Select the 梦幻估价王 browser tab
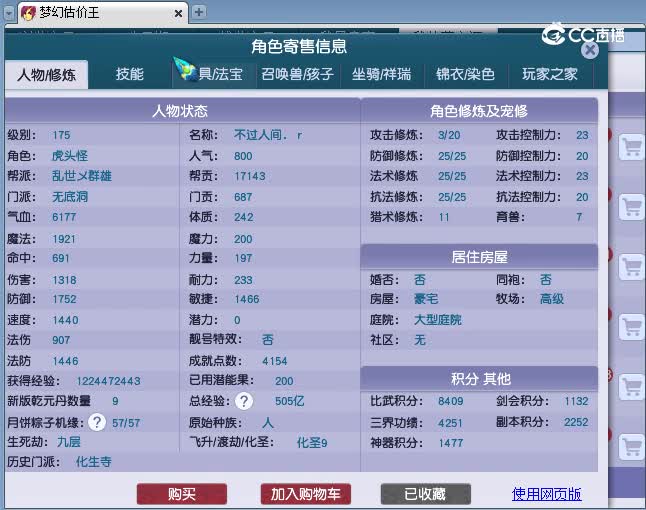The width and height of the screenshot is (646, 510). [x=104, y=13]
